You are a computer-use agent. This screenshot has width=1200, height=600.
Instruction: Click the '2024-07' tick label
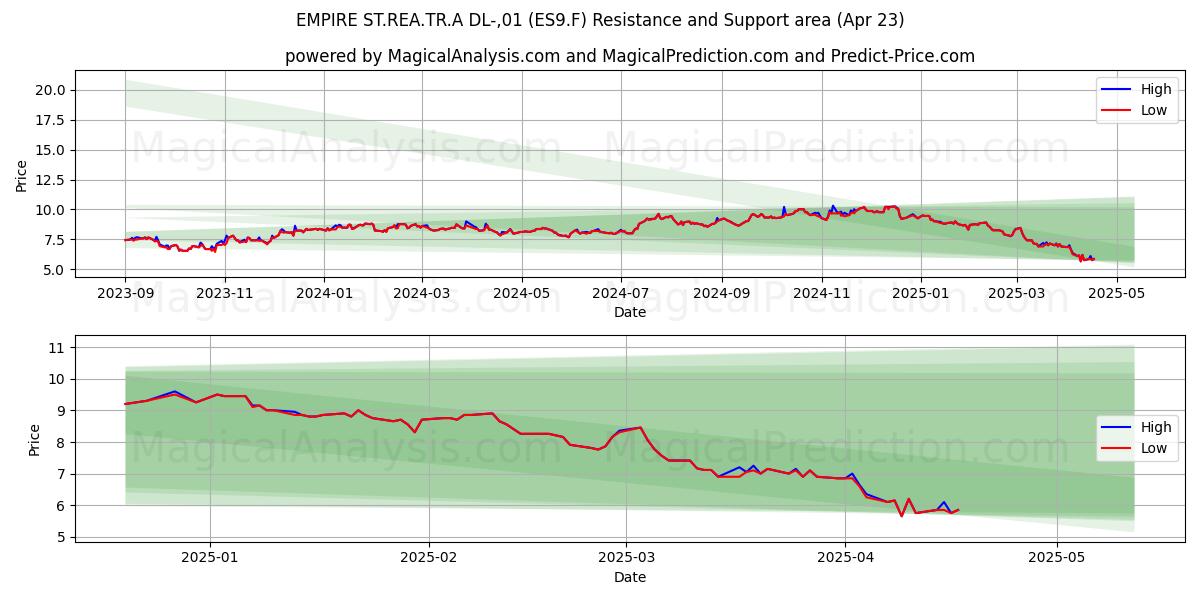coord(620,293)
